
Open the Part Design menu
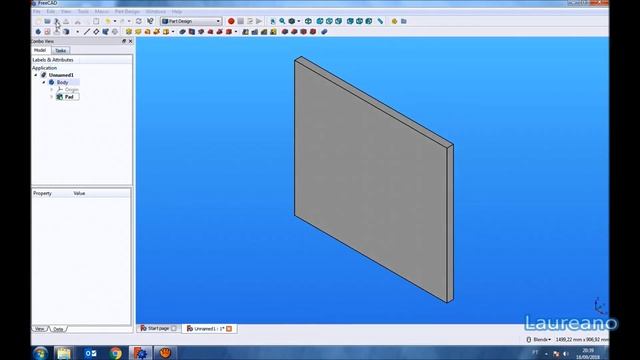[x=127, y=12]
